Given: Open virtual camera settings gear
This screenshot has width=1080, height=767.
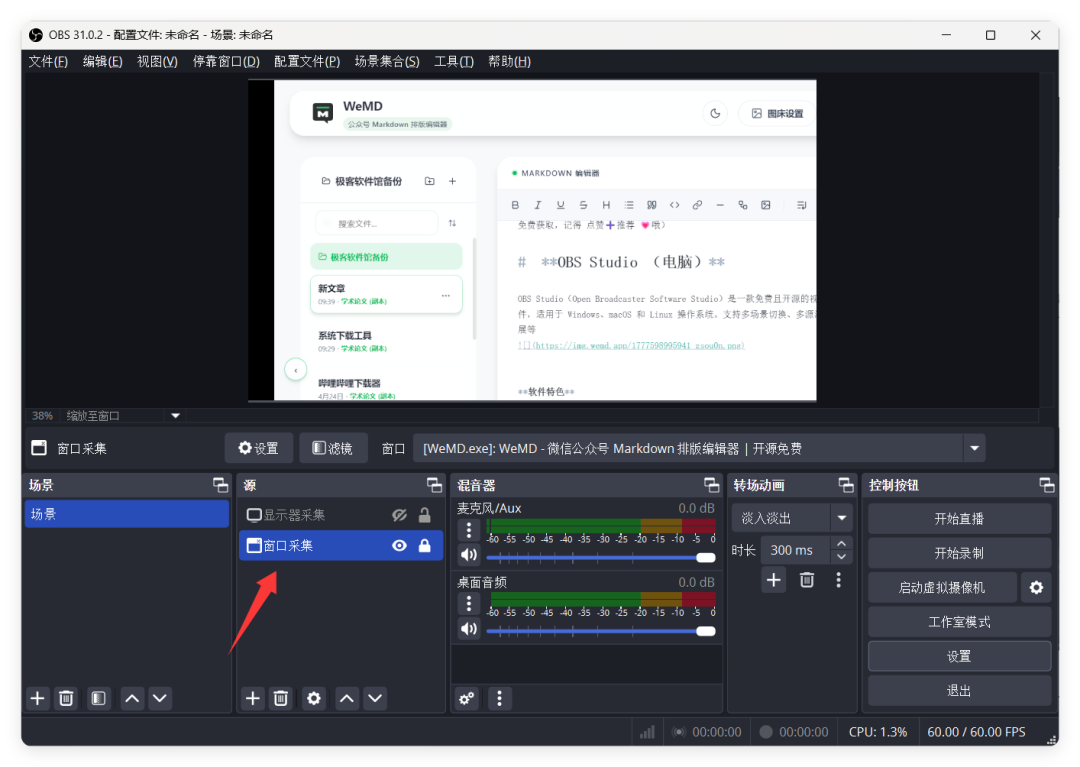Looking at the screenshot, I should [x=1036, y=587].
